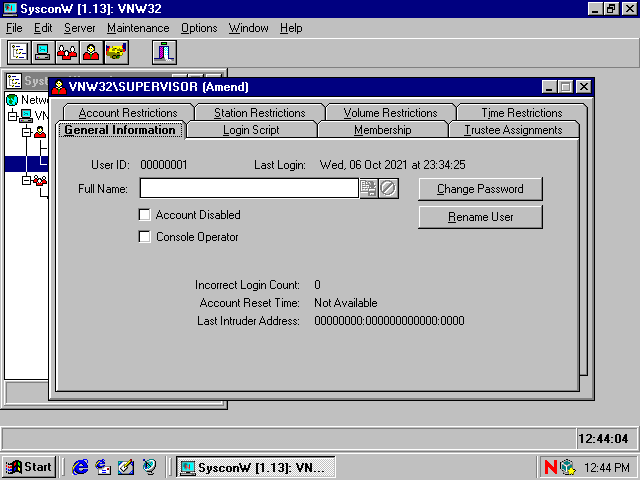The width and height of the screenshot is (640, 480).
Task: Open the File menu
Action: click(x=14, y=28)
